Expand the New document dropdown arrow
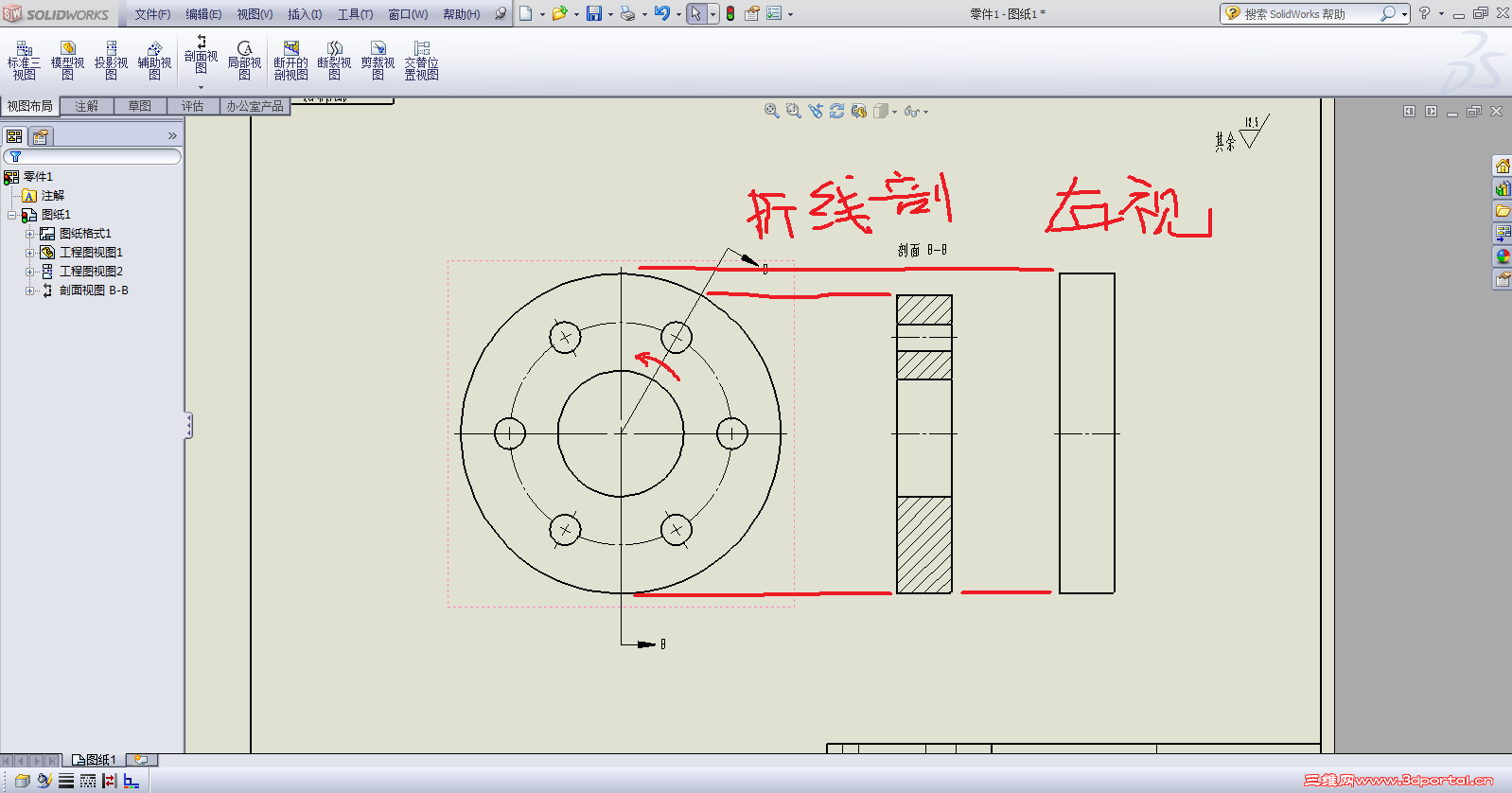 tap(542, 14)
